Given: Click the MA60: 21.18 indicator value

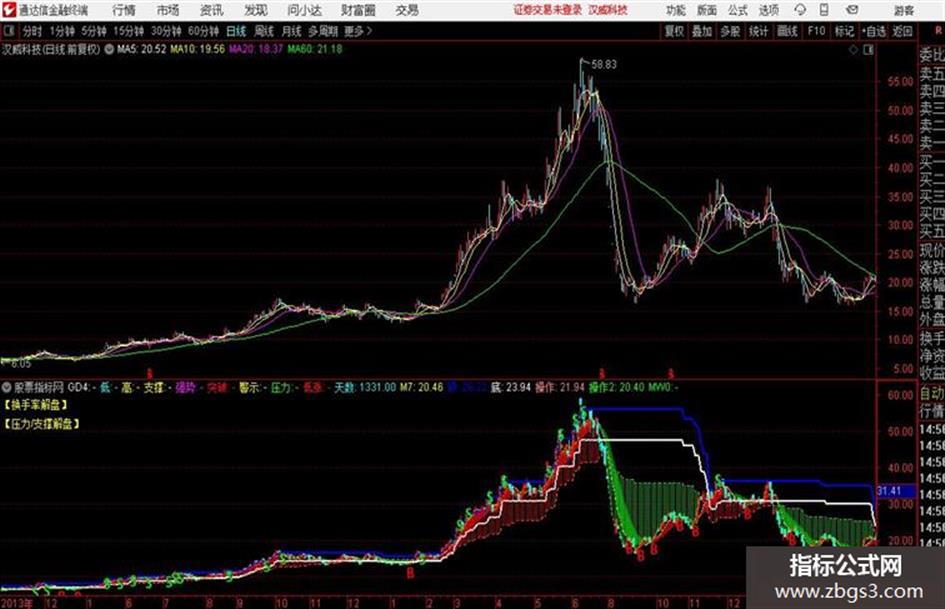Looking at the screenshot, I should click(x=315, y=49).
